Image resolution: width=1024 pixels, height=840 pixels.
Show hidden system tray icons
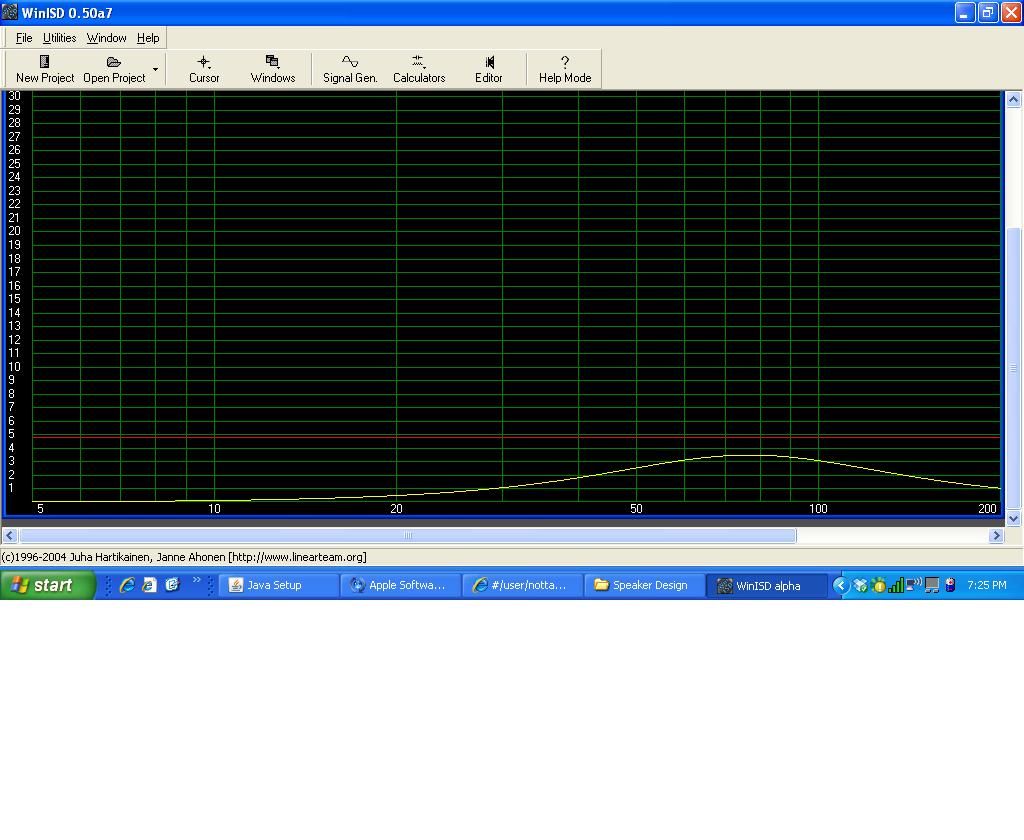coord(841,585)
